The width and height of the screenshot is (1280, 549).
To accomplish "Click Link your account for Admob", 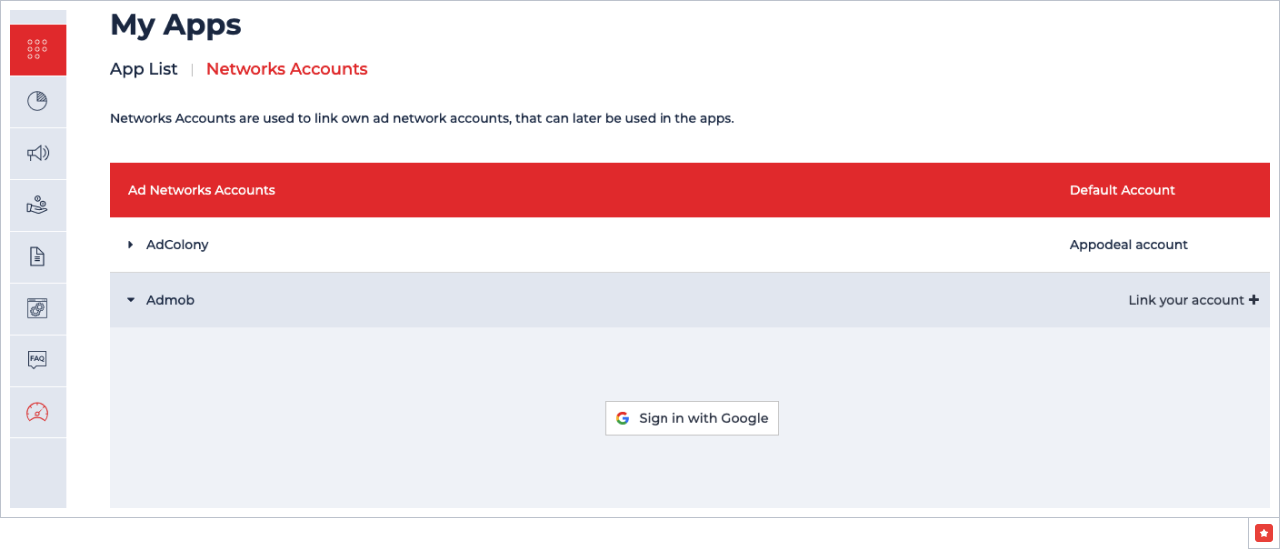I will pos(1193,300).
